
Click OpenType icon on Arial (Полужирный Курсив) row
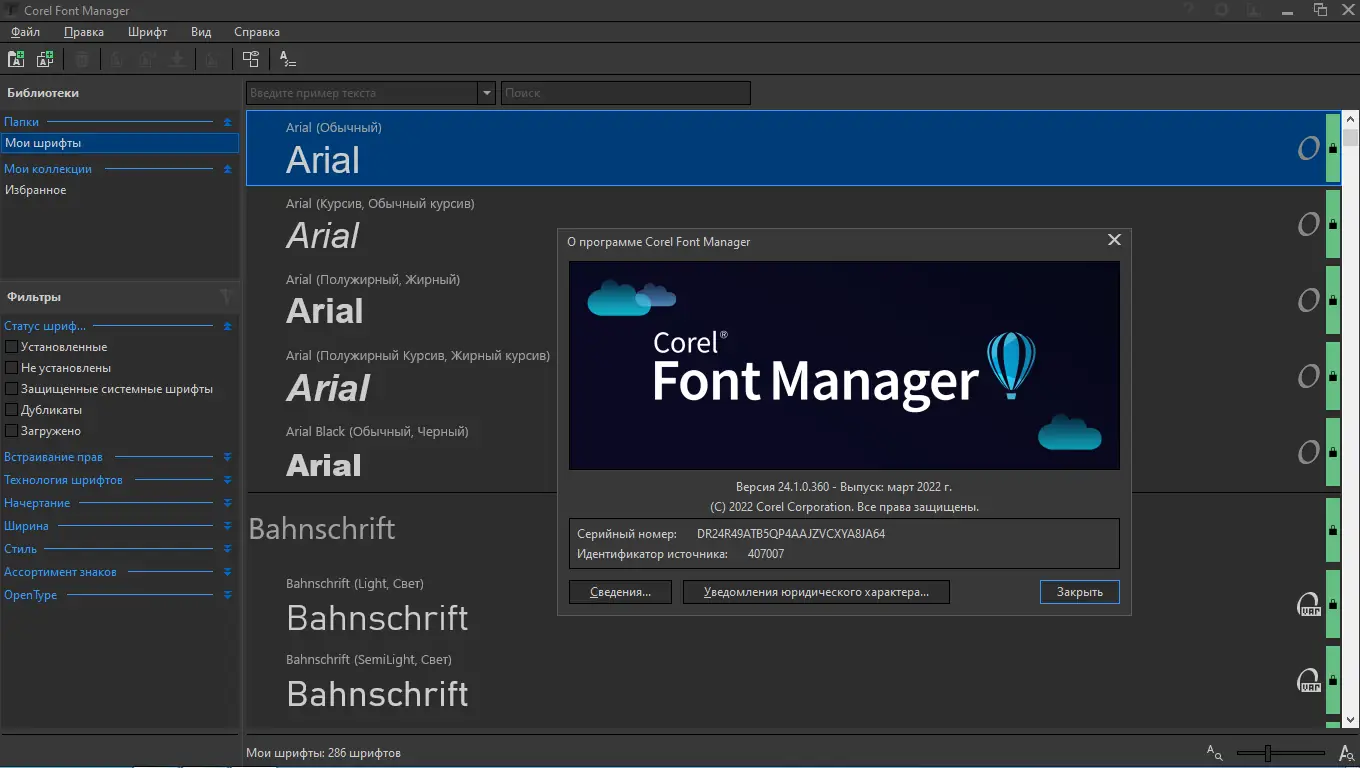click(1308, 377)
